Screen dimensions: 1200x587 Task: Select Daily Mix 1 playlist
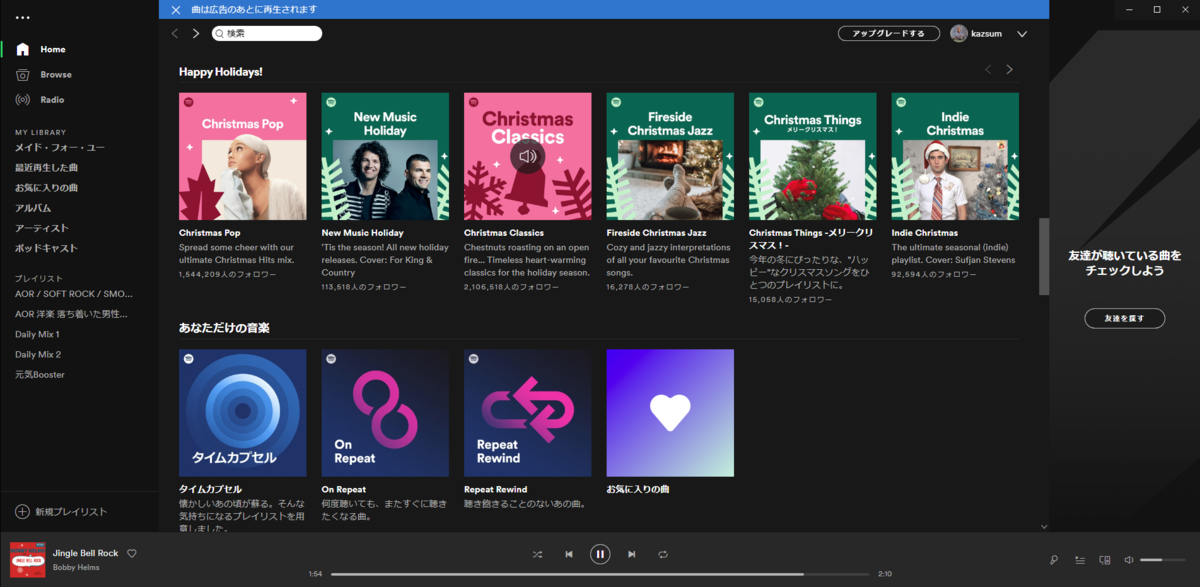37,334
